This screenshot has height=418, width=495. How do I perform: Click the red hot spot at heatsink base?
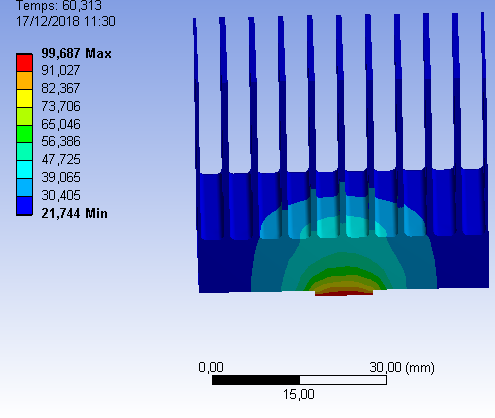click(x=344, y=293)
